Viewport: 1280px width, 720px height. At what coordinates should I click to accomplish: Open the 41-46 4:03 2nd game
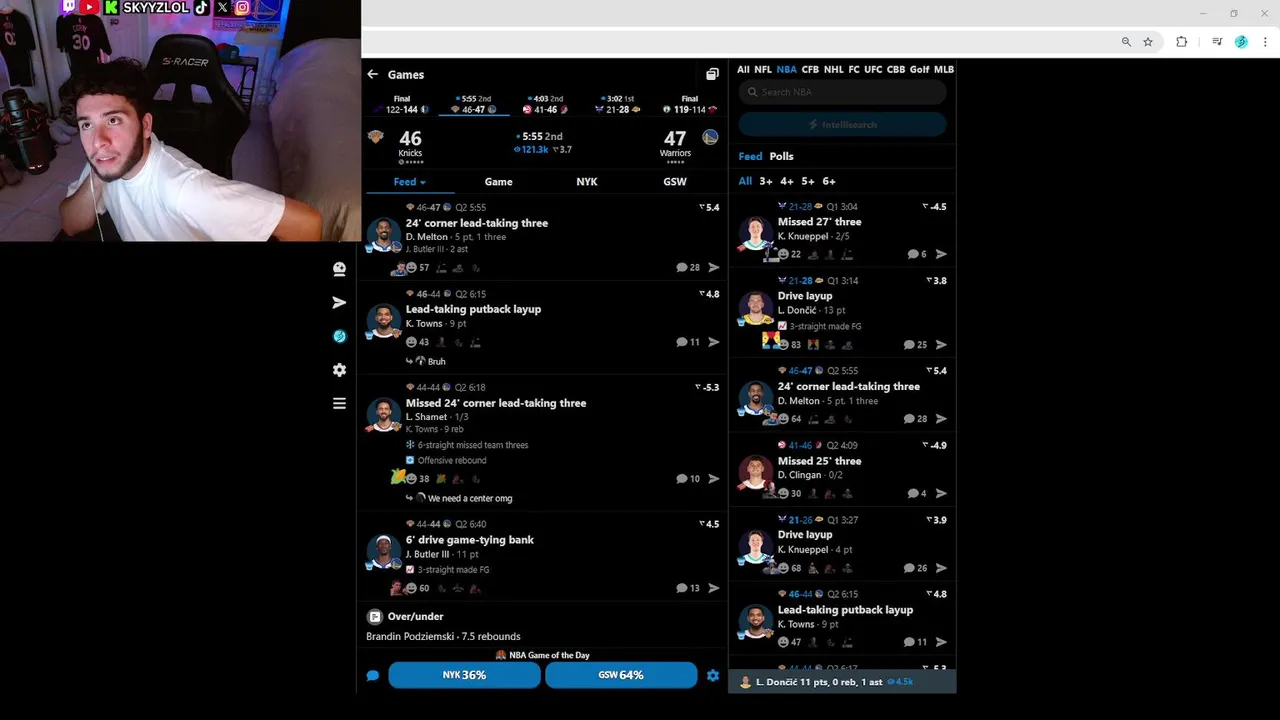[x=545, y=104]
